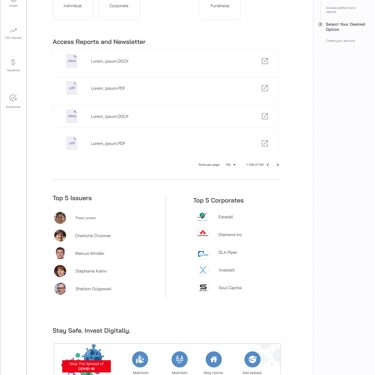Click the second Lorem_Ipsum.DOCX file name
This screenshot has height=375, width=375.
(x=110, y=116)
